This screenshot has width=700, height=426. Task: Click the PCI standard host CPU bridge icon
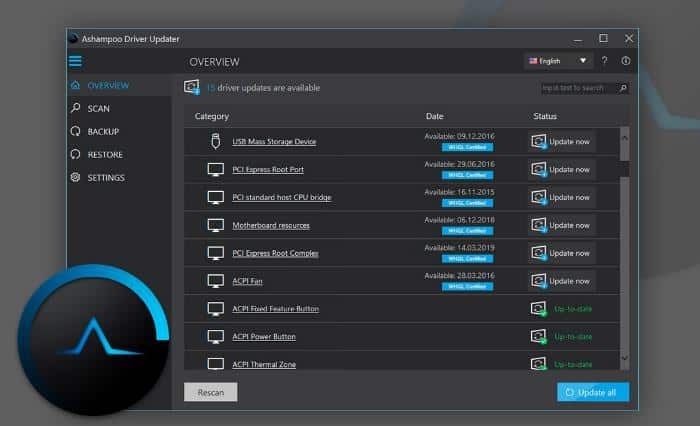coord(216,197)
